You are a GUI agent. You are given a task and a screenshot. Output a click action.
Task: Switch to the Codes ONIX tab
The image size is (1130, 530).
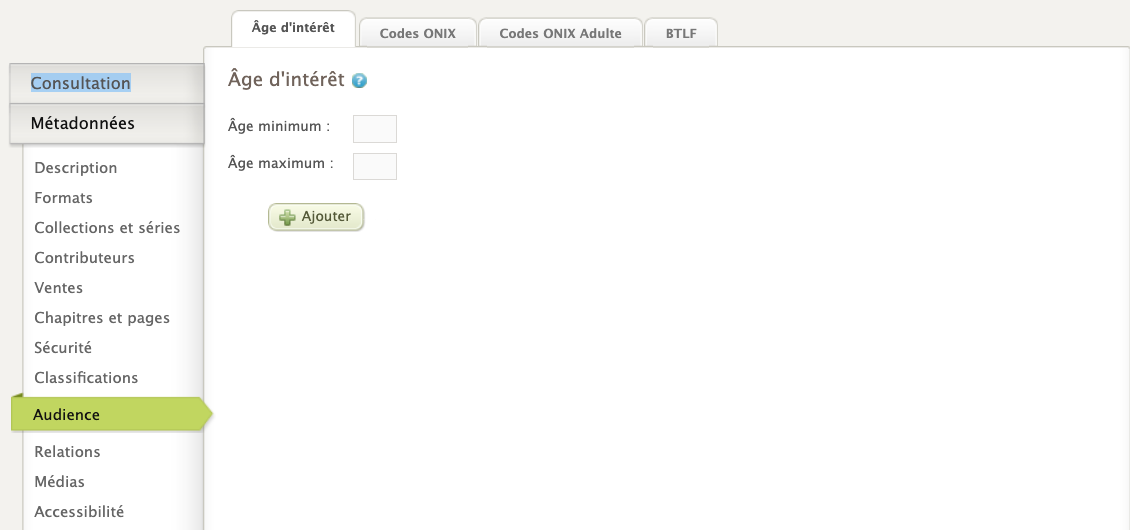[x=418, y=33]
